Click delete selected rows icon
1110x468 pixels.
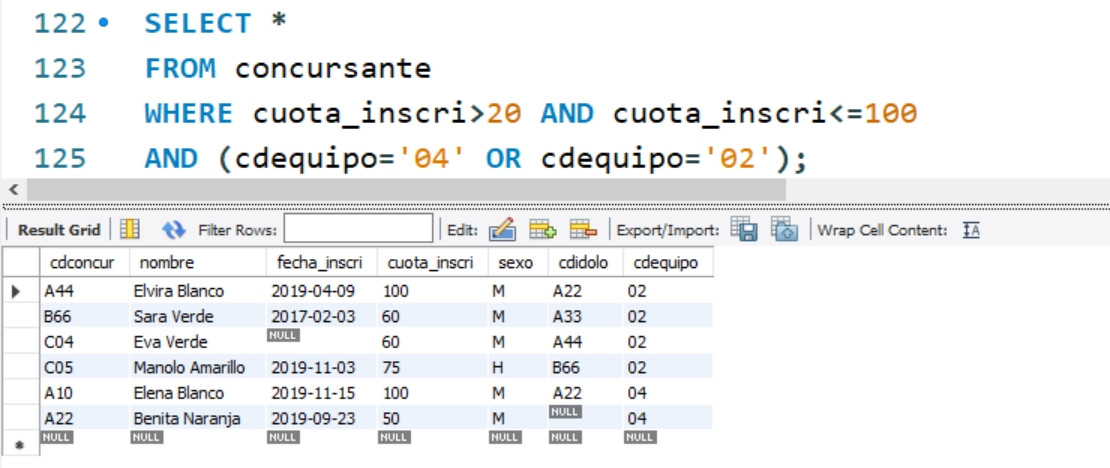pos(584,229)
